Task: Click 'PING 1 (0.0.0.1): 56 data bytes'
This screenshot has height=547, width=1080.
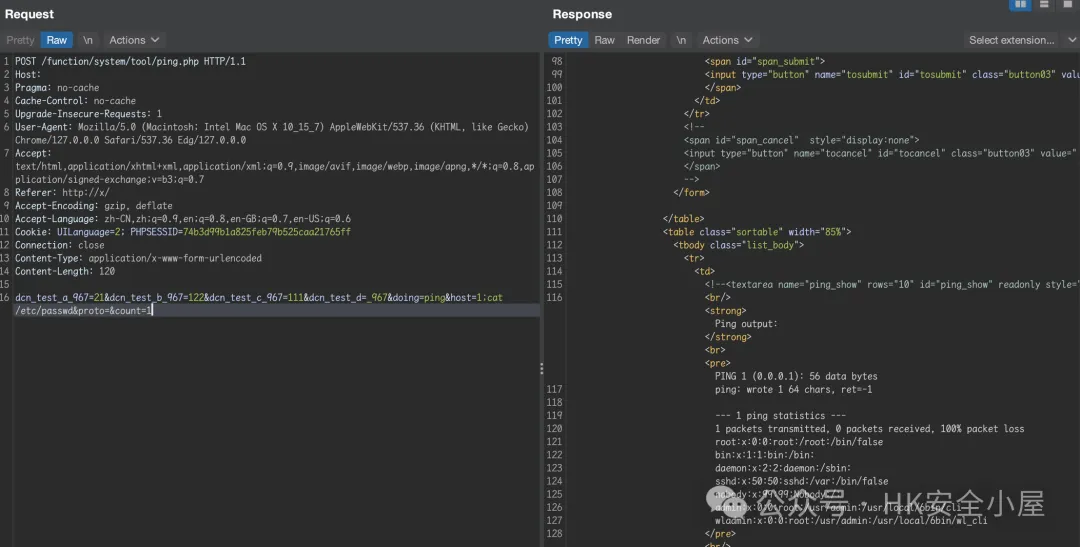Action: coord(796,376)
